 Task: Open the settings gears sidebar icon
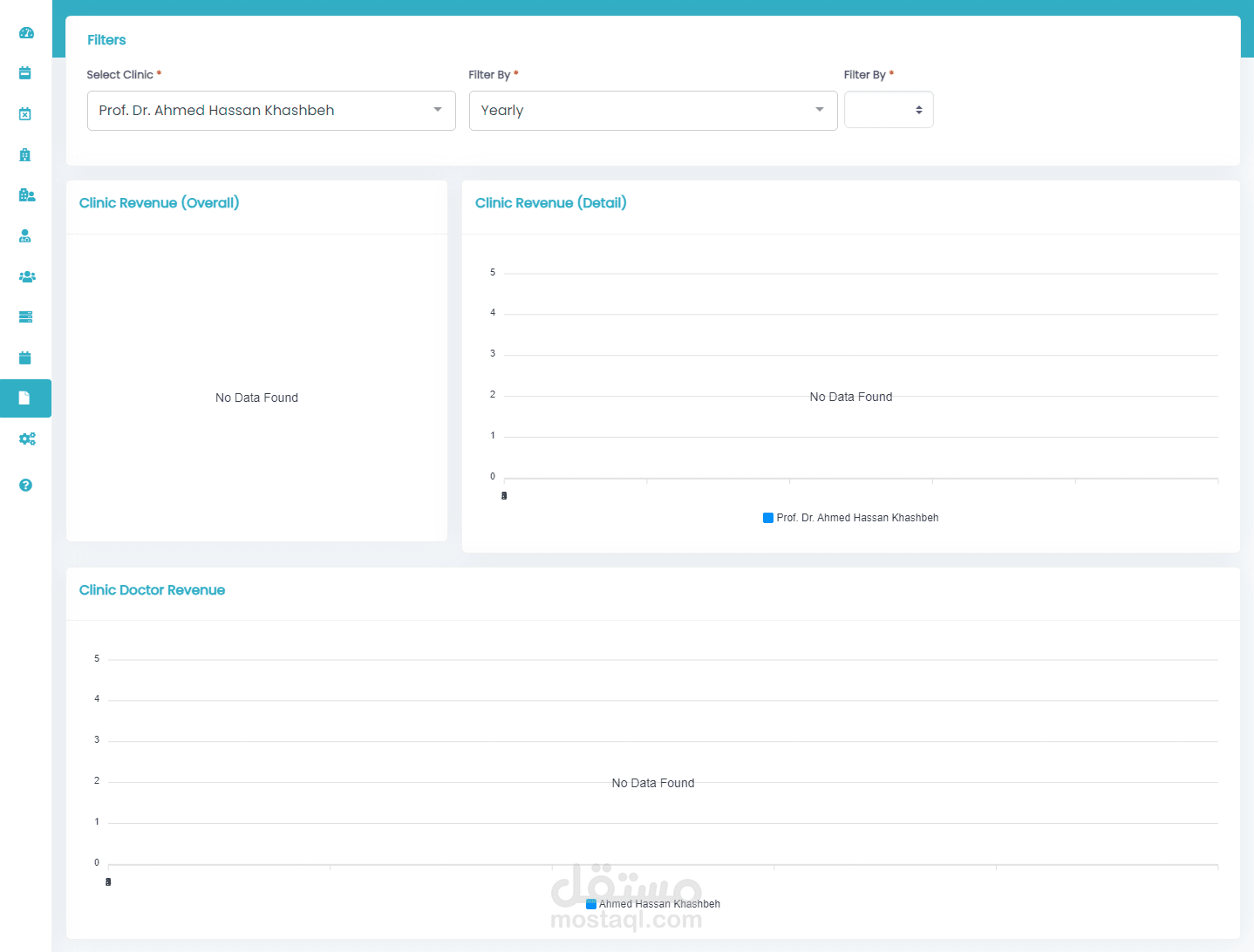tap(27, 439)
